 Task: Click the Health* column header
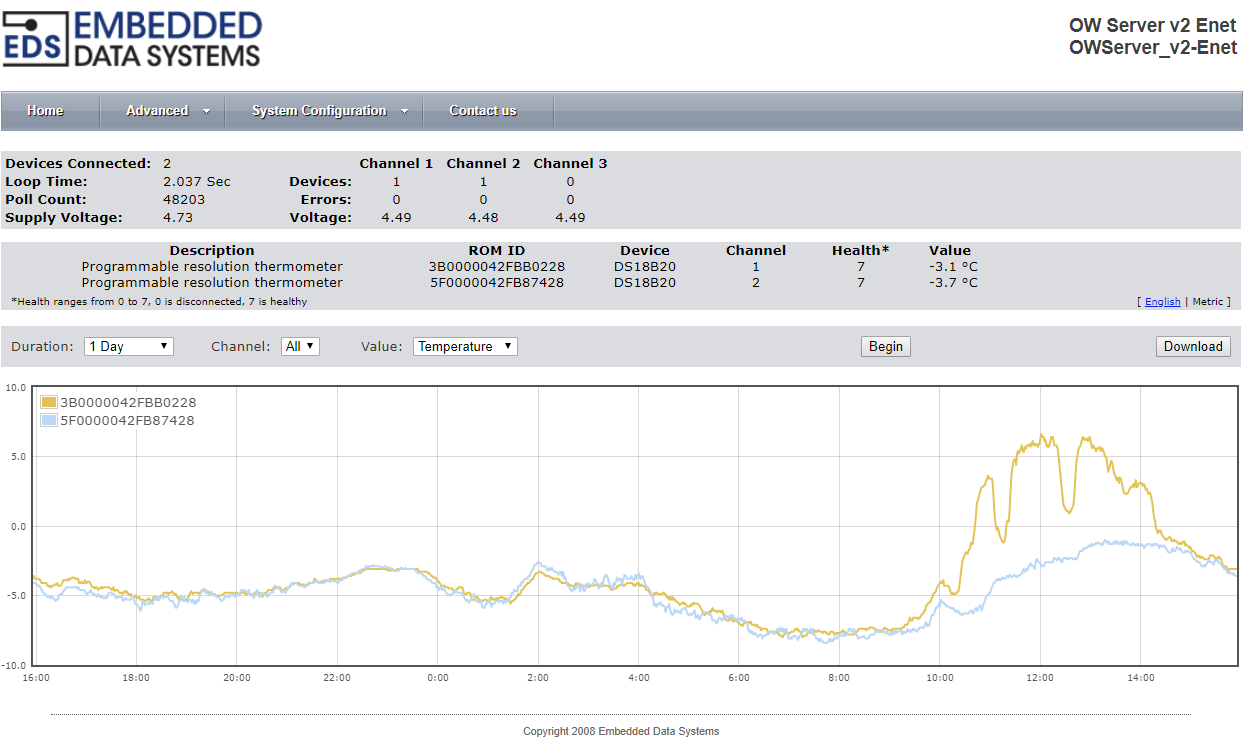click(860, 251)
